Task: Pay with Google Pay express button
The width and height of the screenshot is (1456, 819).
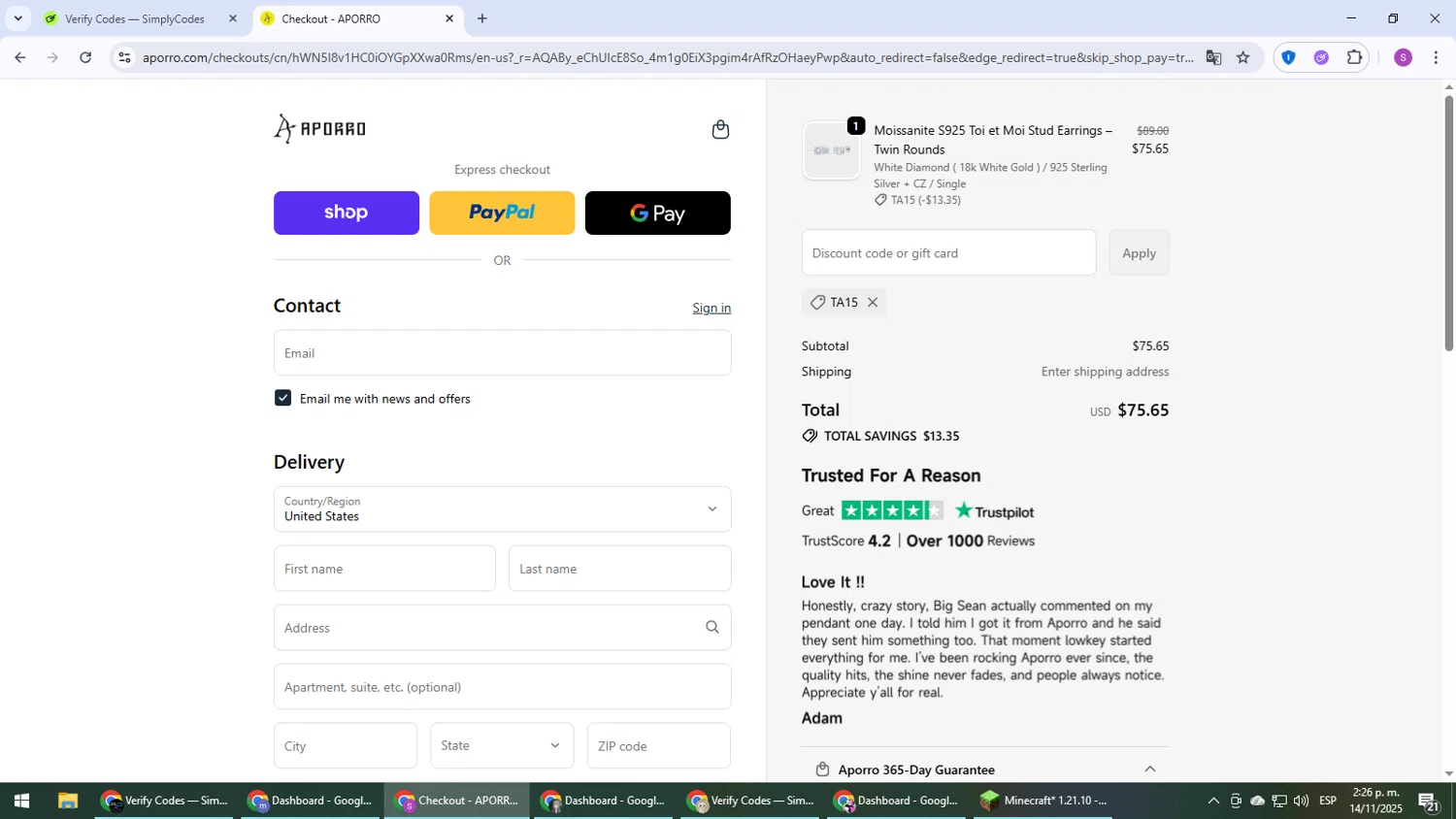Action: pos(658,213)
